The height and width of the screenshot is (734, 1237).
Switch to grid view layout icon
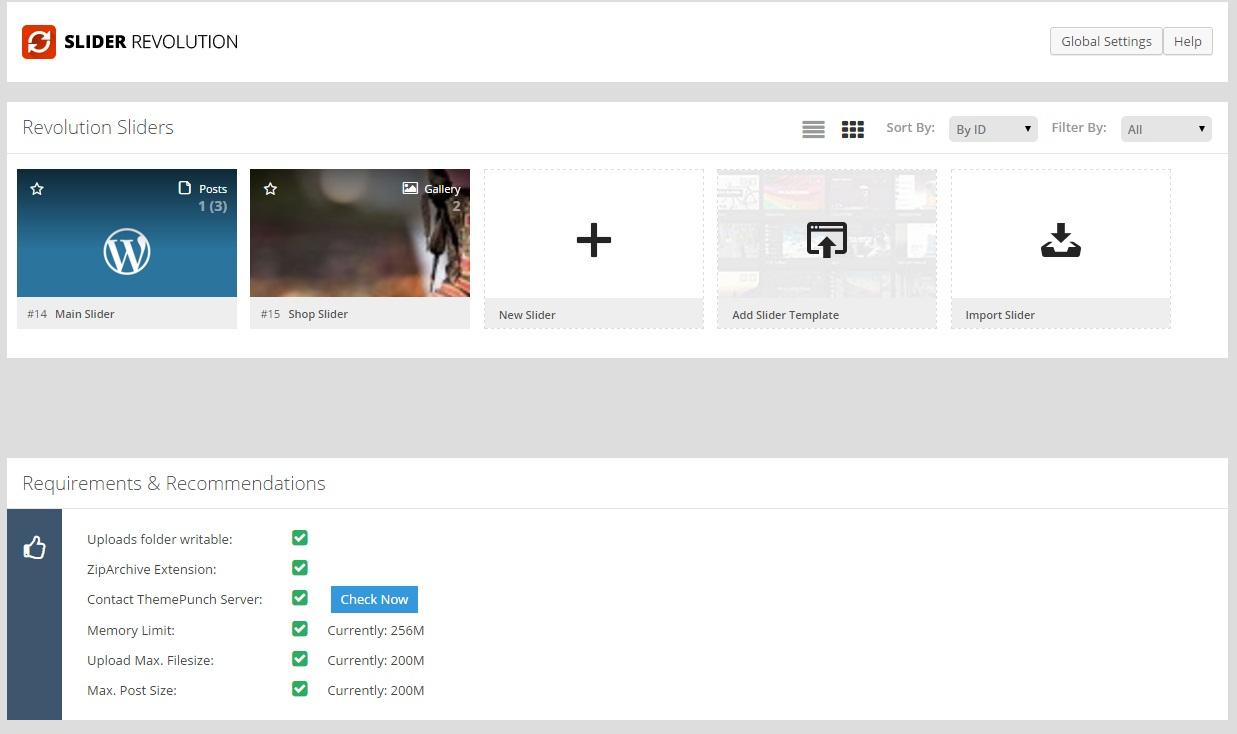852,129
